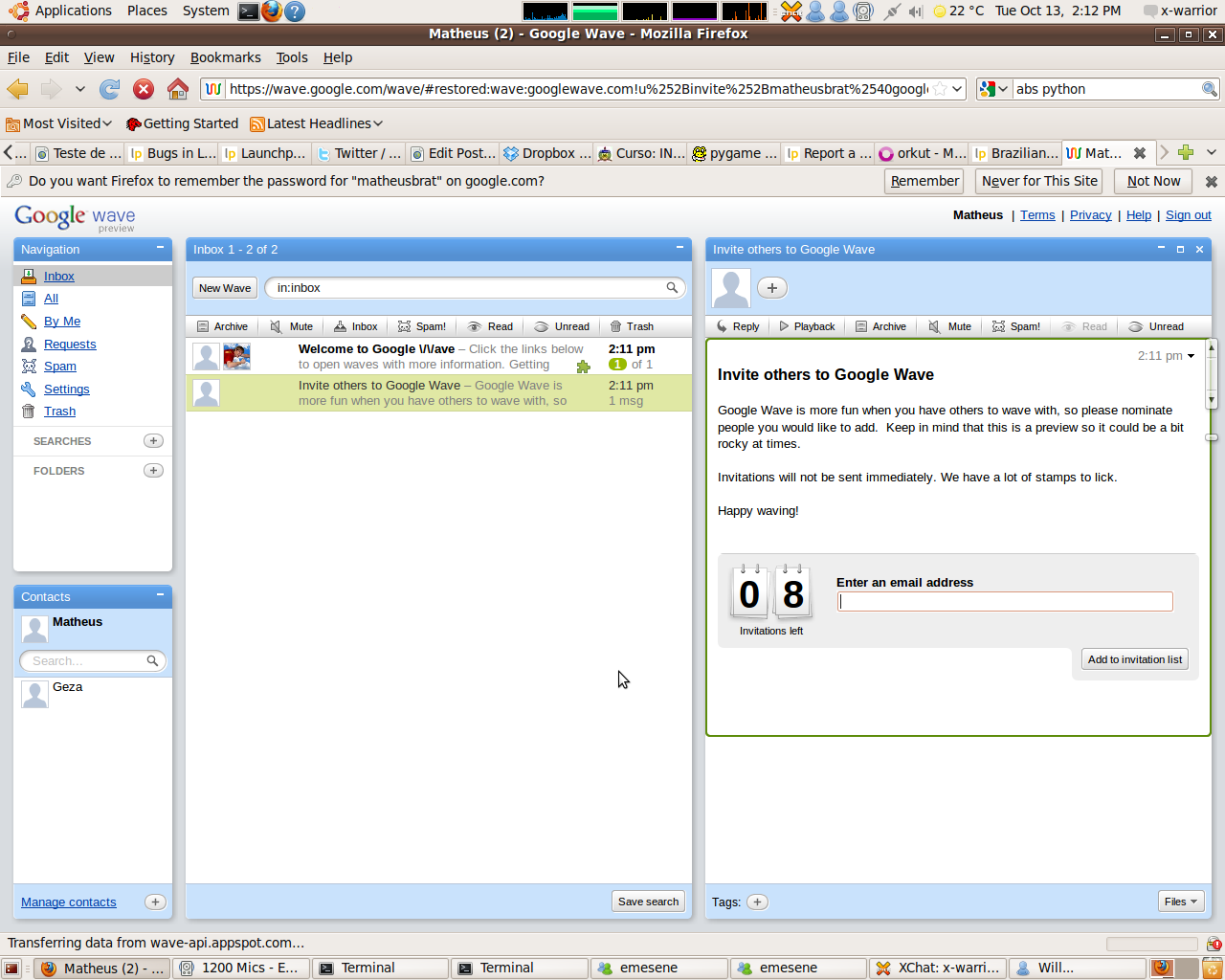1225x980 pixels.
Task: Open the History menu
Action: click(x=152, y=57)
